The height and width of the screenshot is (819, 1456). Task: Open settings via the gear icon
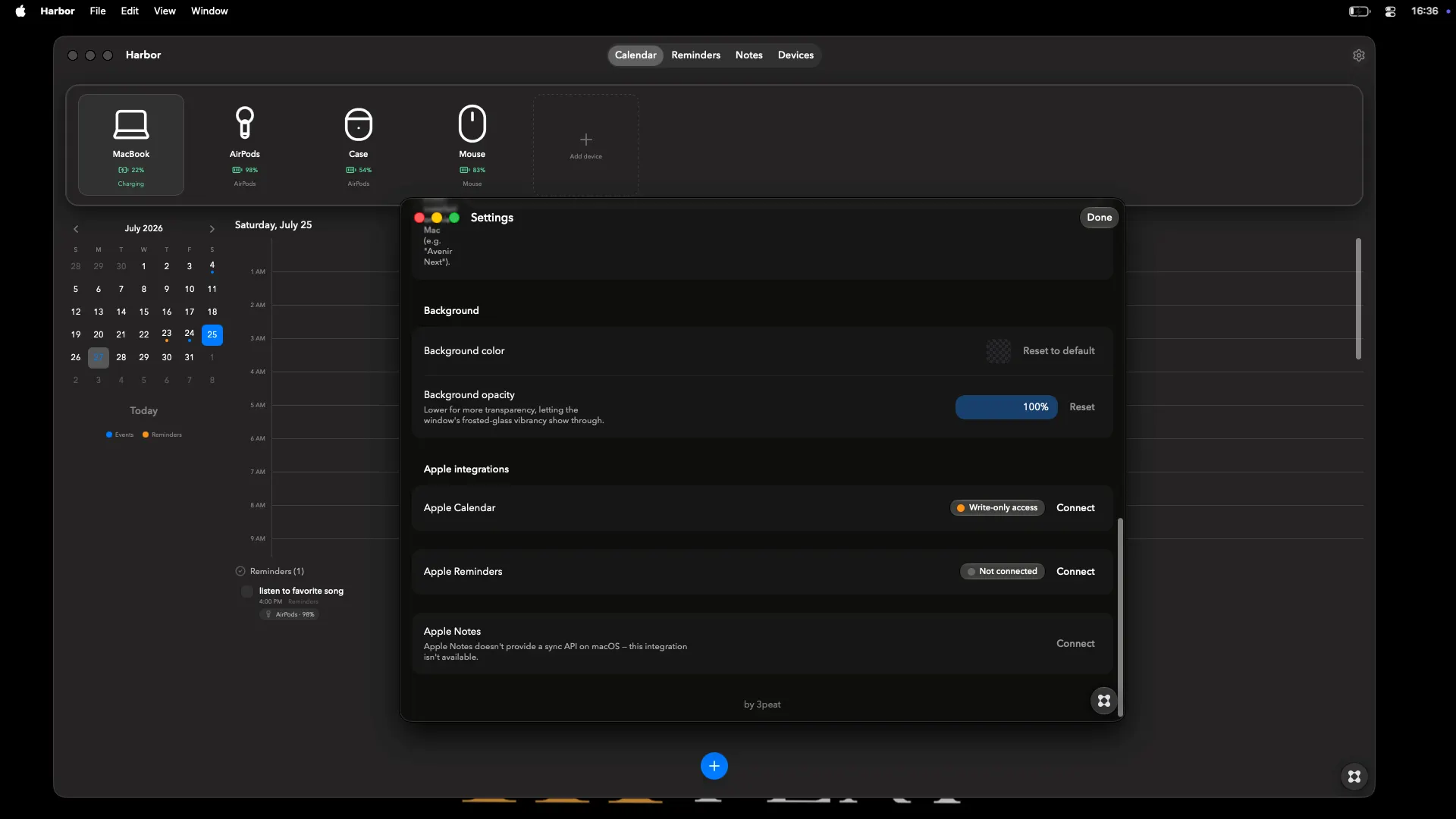click(1359, 55)
